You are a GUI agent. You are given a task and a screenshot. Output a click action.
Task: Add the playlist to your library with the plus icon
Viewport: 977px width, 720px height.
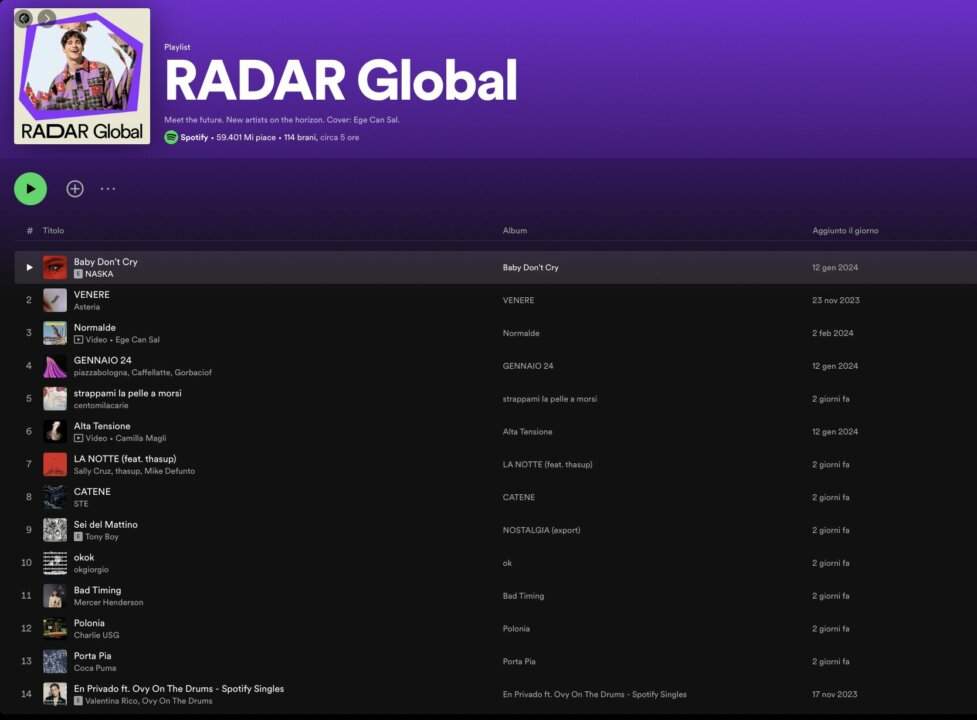click(74, 188)
